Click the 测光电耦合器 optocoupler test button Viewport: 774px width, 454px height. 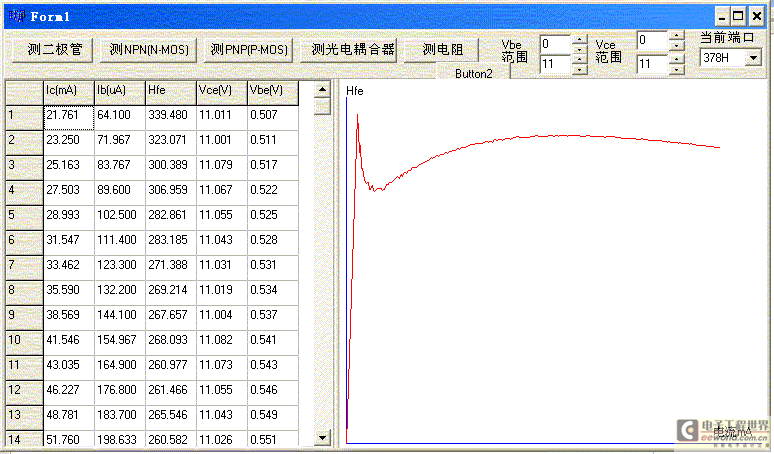pos(349,49)
